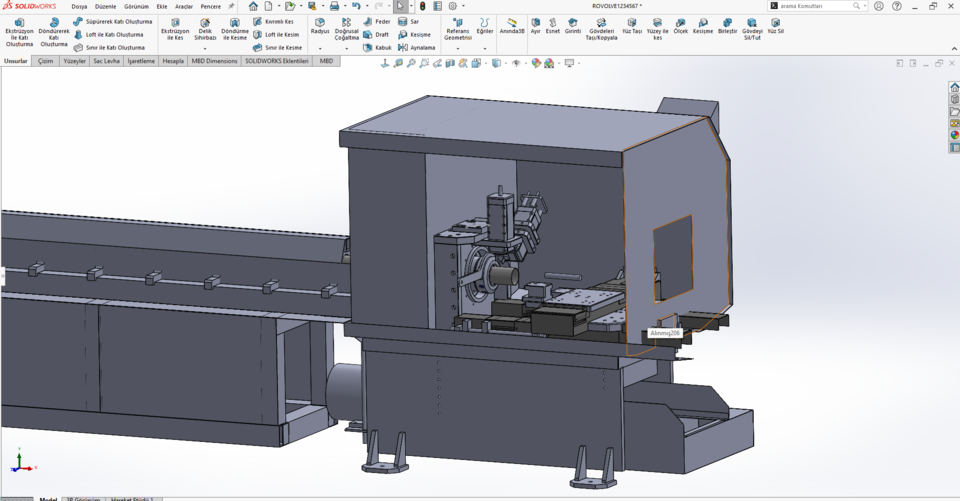Switch to the Sac Levha tab
This screenshot has width=960, height=501.
107,61
